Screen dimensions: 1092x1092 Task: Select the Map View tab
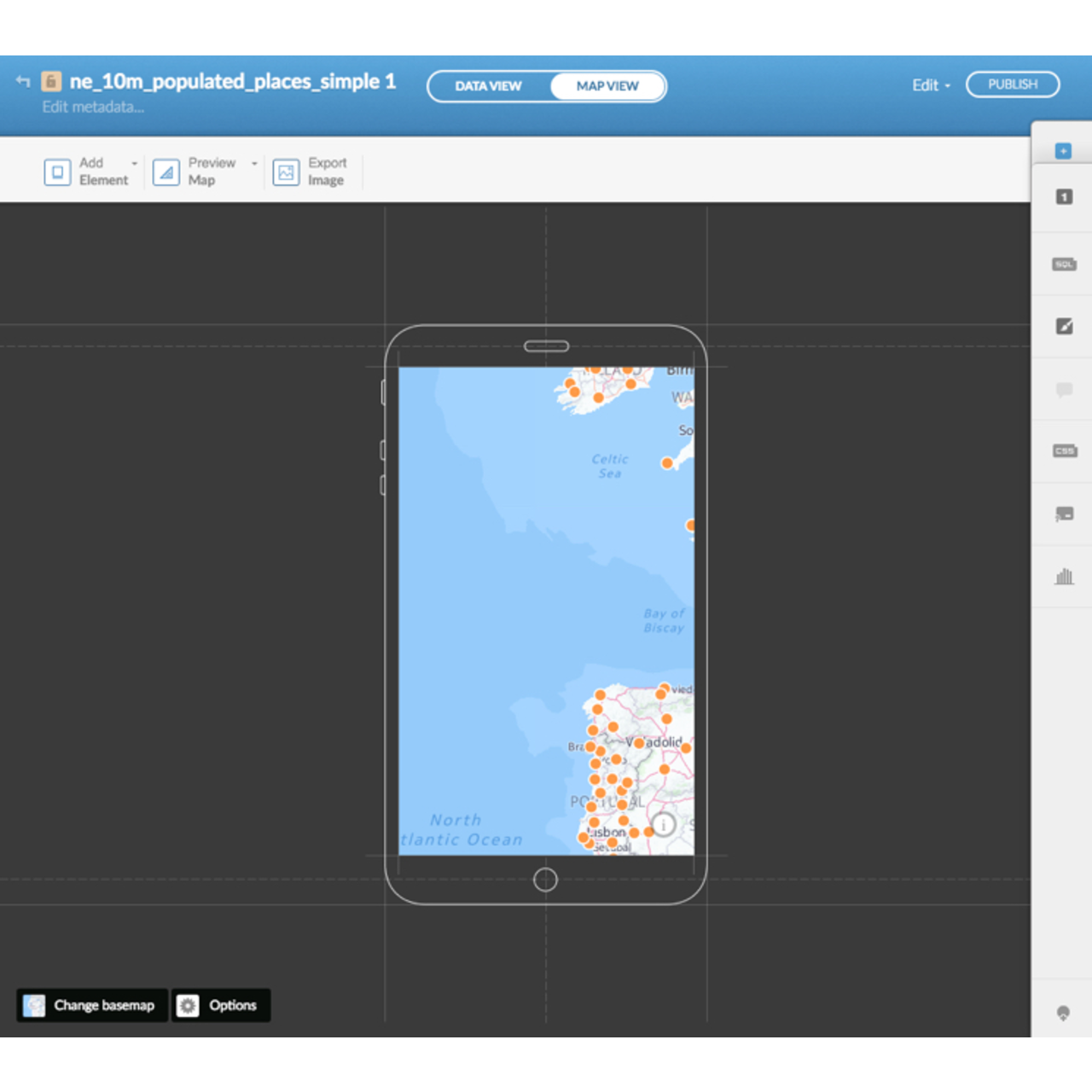tap(607, 86)
